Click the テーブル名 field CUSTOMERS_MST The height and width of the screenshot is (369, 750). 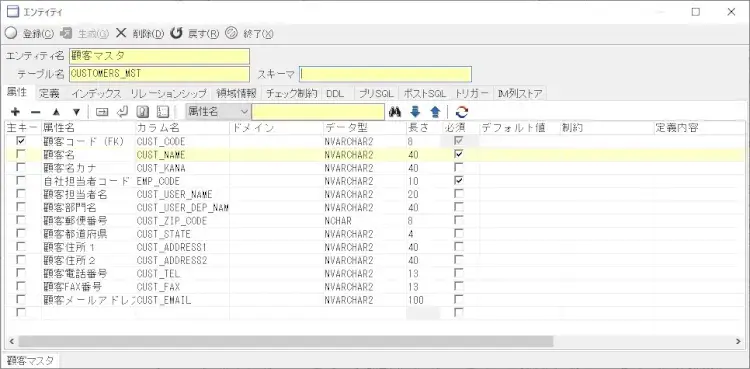point(160,74)
